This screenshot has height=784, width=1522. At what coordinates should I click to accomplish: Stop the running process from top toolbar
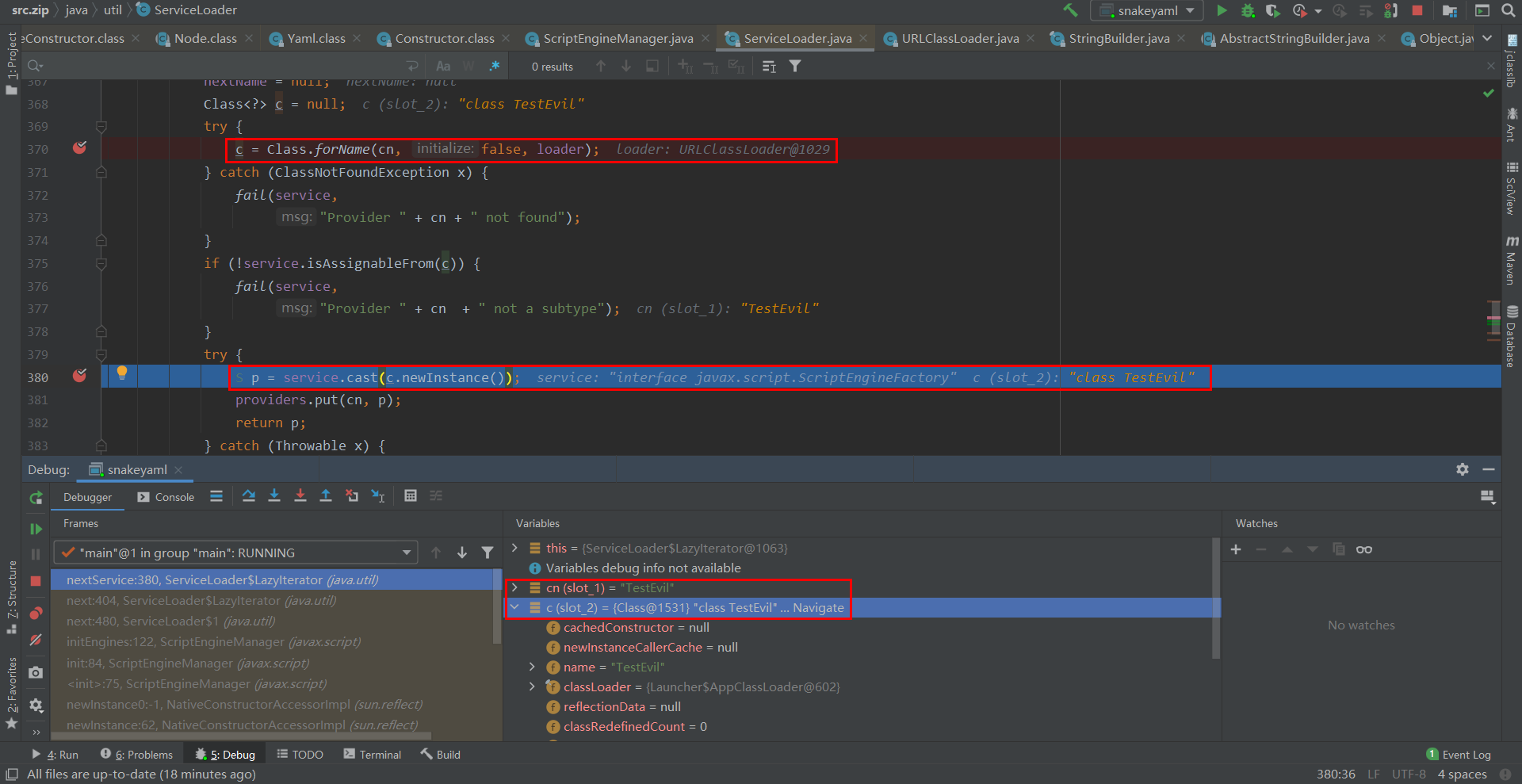coord(1417,10)
